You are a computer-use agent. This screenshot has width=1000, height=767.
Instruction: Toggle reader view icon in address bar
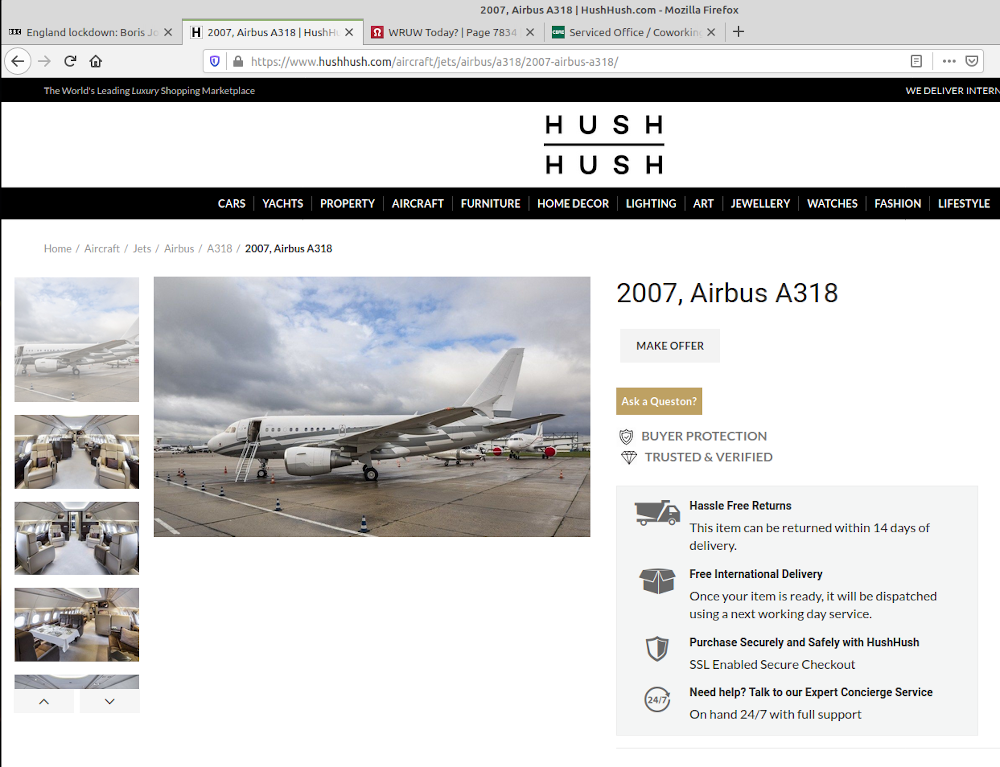point(916,61)
